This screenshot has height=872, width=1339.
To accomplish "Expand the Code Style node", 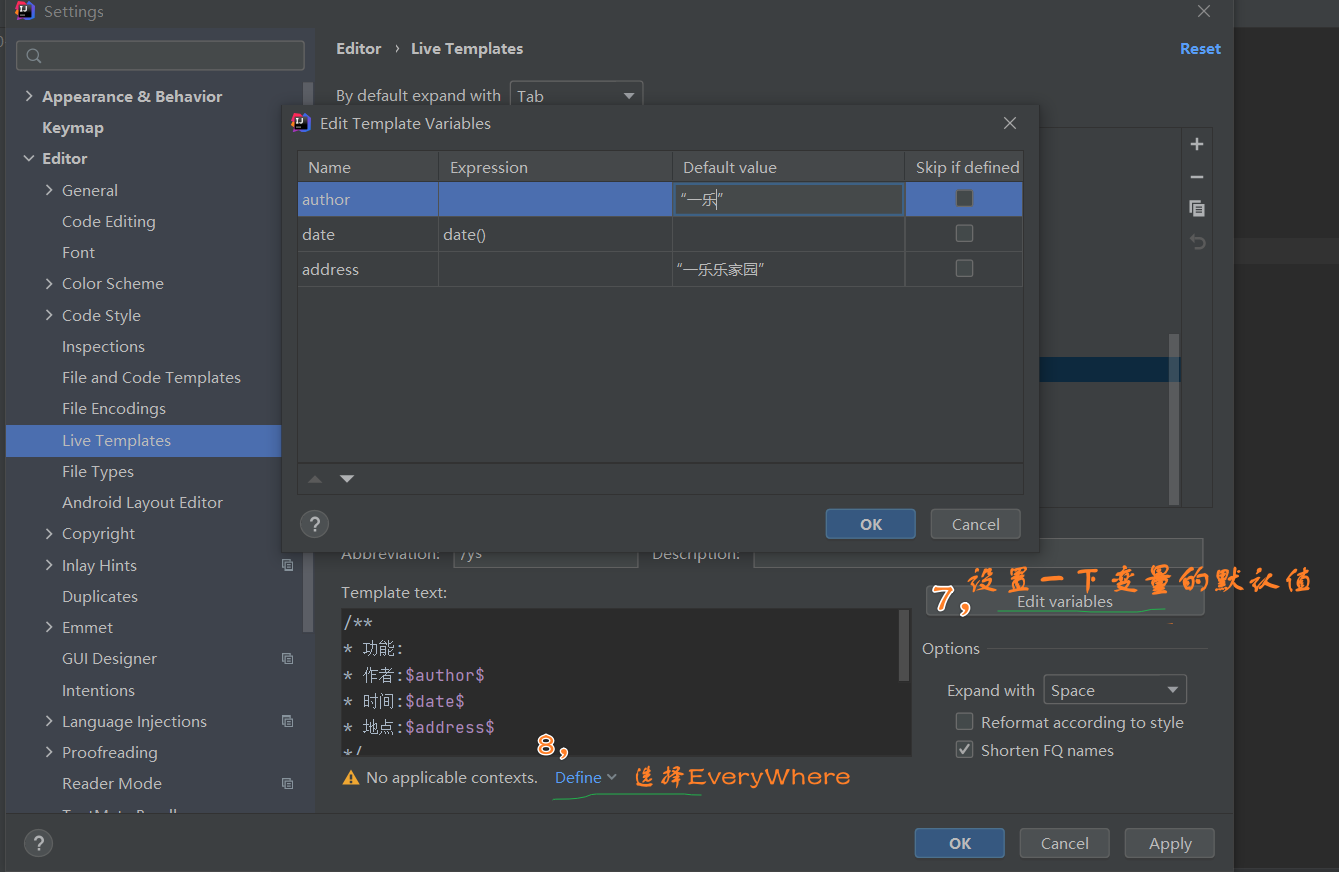I will 49,315.
